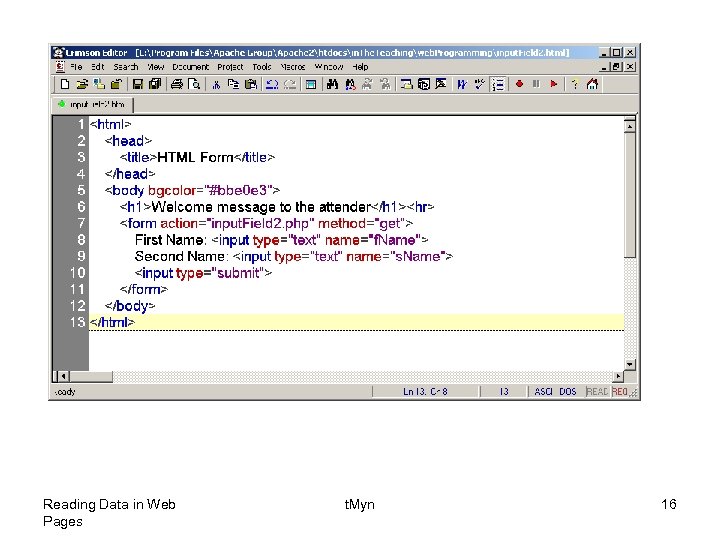Image resolution: width=720 pixels, height=540 pixels.
Task: Click the horizontal scrollbar thumb
Action: click(x=91, y=377)
